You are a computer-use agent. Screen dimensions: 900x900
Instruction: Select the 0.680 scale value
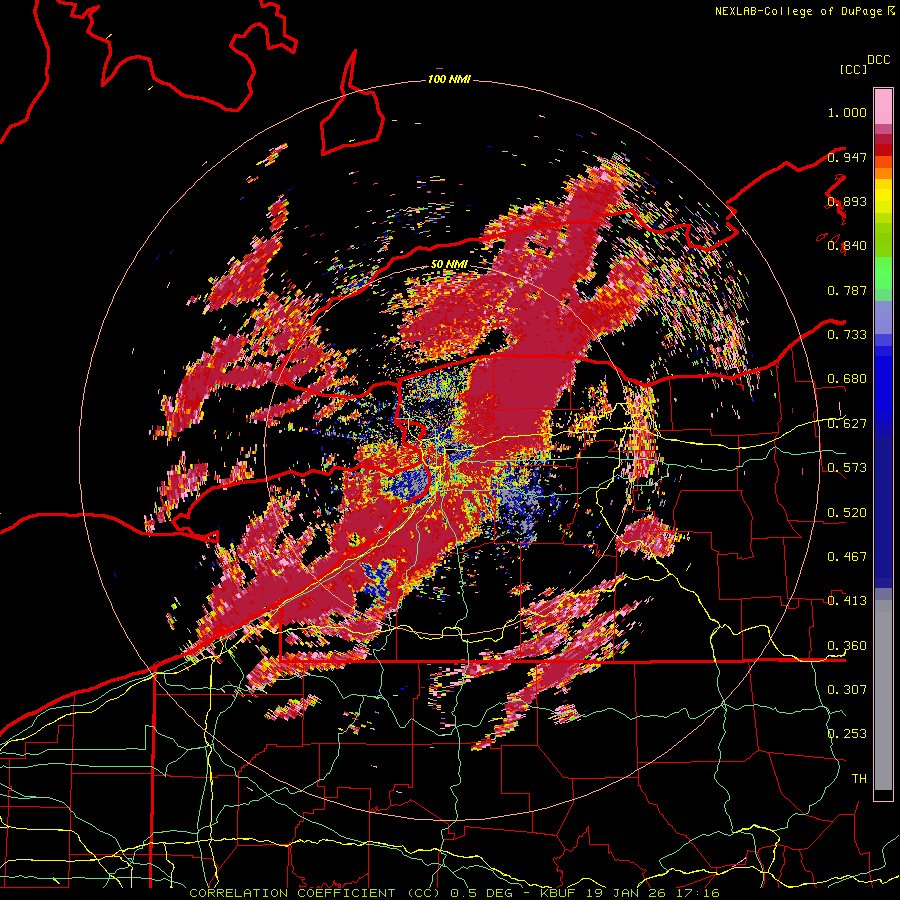[847, 379]
